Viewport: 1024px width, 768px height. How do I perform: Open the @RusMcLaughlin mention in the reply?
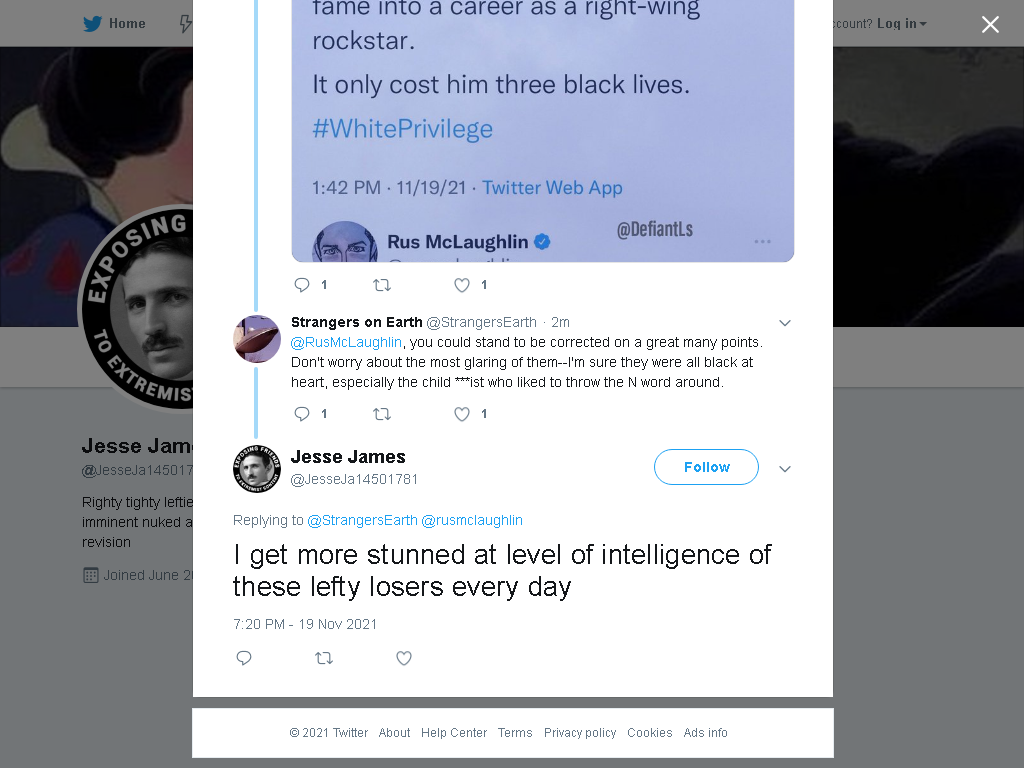[346, 342]
